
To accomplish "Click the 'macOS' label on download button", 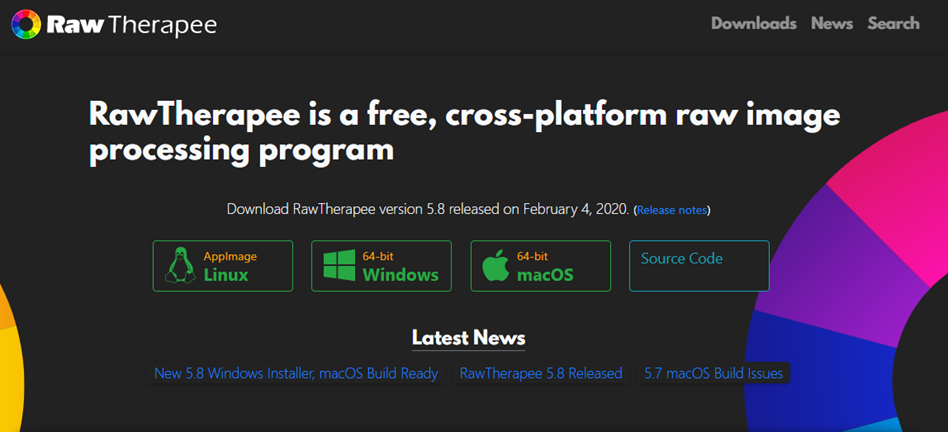I will (x=545, y=276).
